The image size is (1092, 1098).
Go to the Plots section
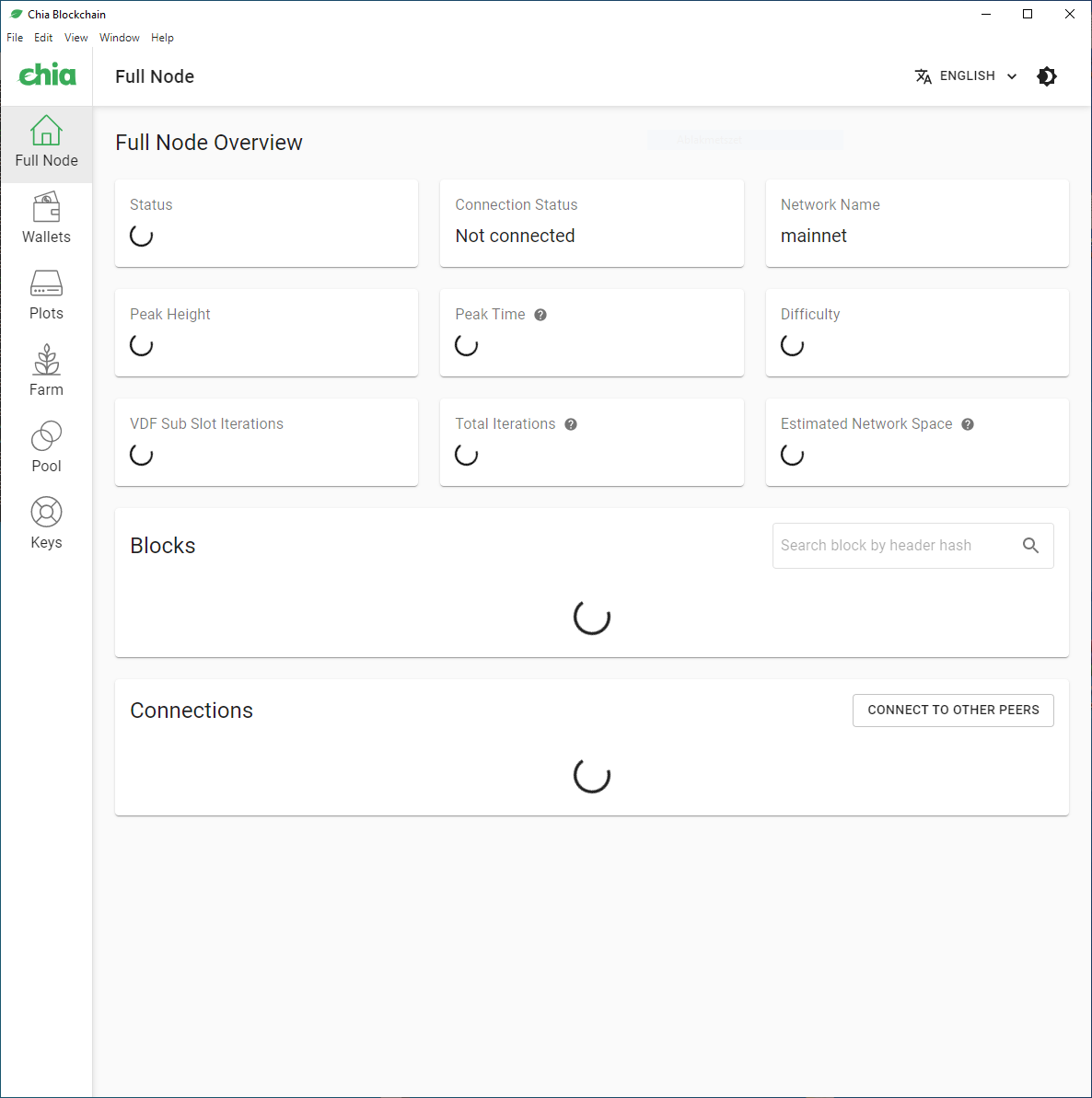[x=46, y=284]
